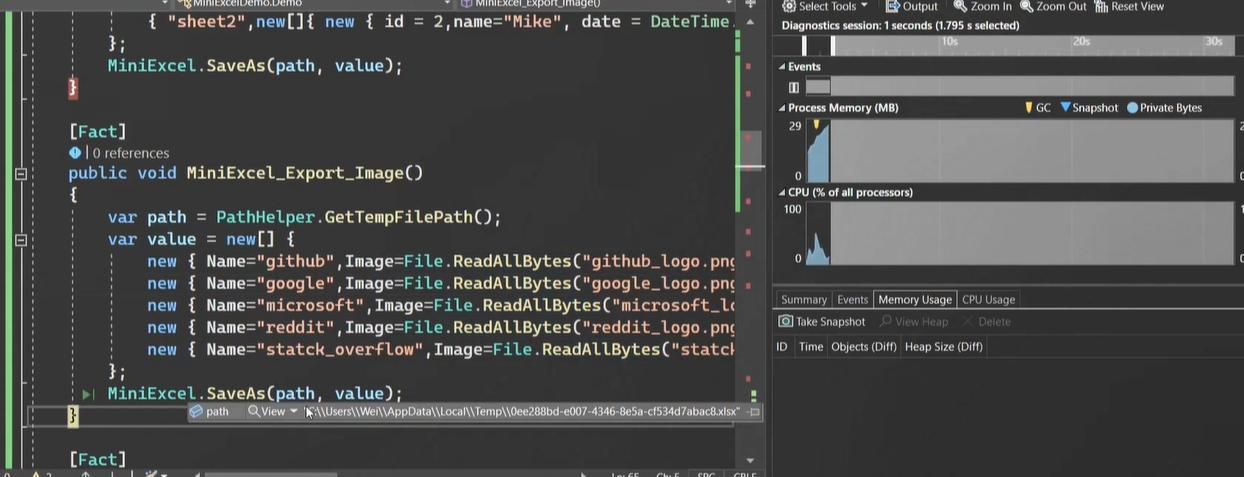Sort by Heap Size (Diff) column
The image size is (1244, 477).
pyautogui.click(x=943, y=347)
